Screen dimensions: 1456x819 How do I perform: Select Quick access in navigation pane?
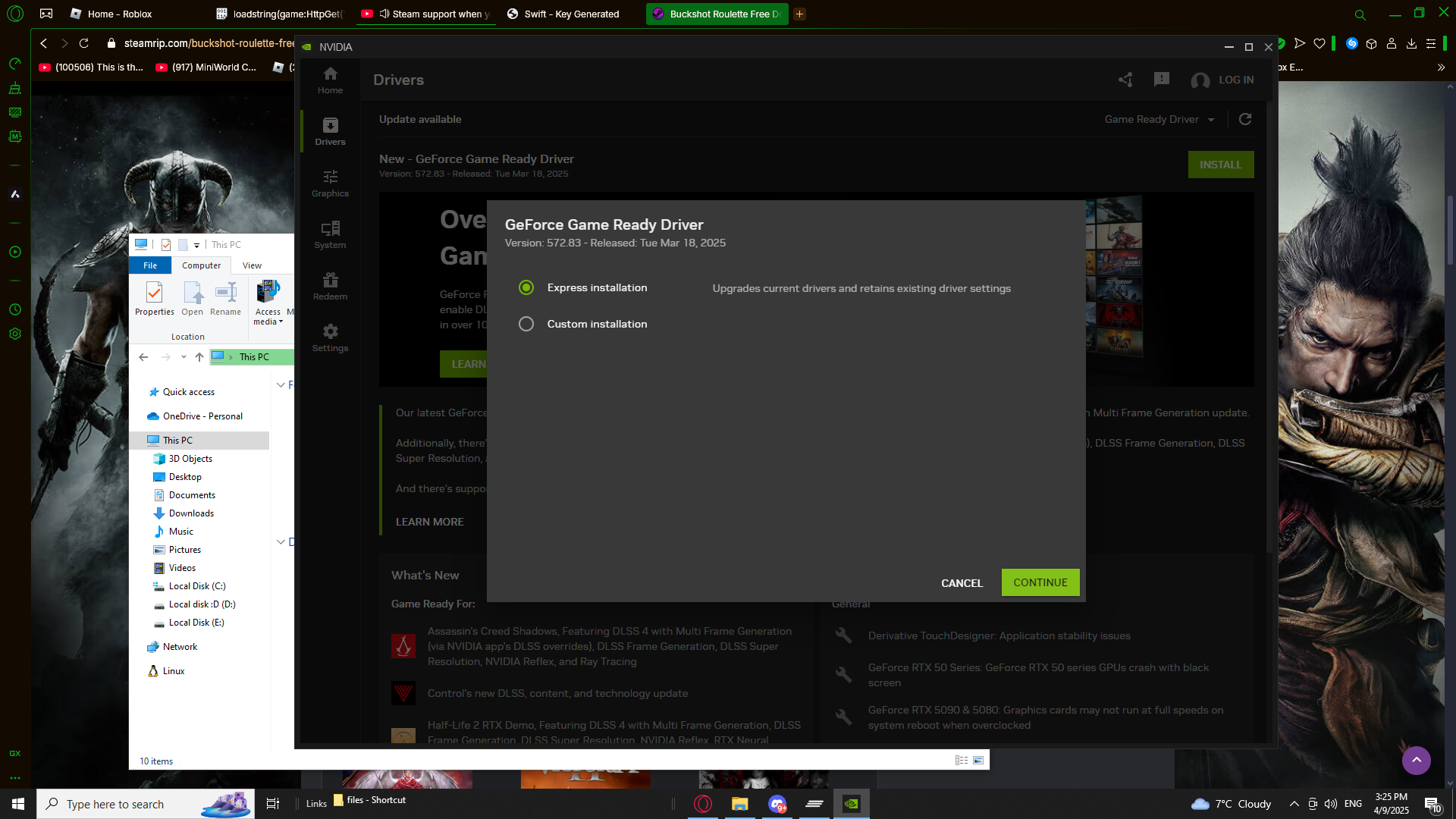point(189,392)
